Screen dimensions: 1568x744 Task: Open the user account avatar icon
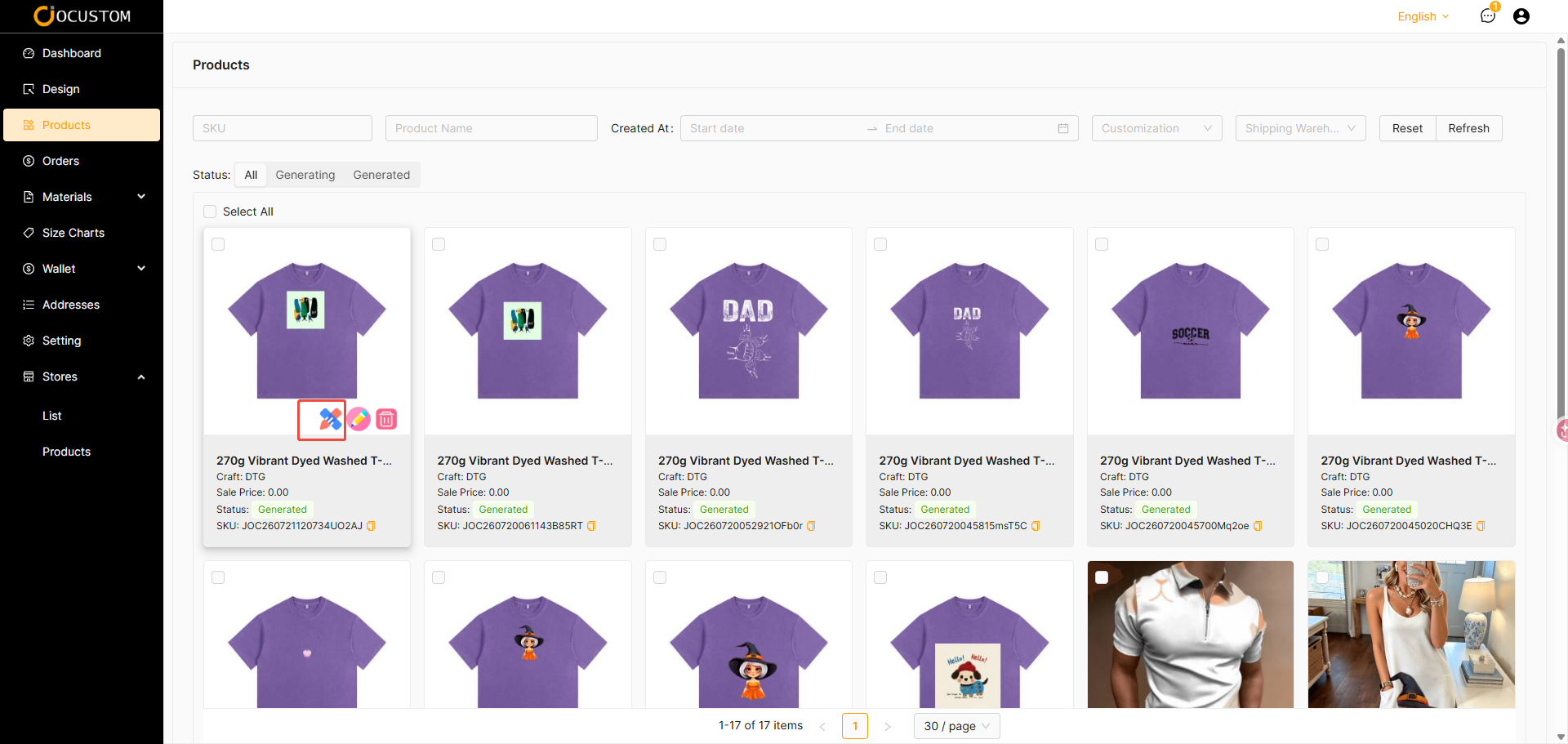click(1521, 16)
